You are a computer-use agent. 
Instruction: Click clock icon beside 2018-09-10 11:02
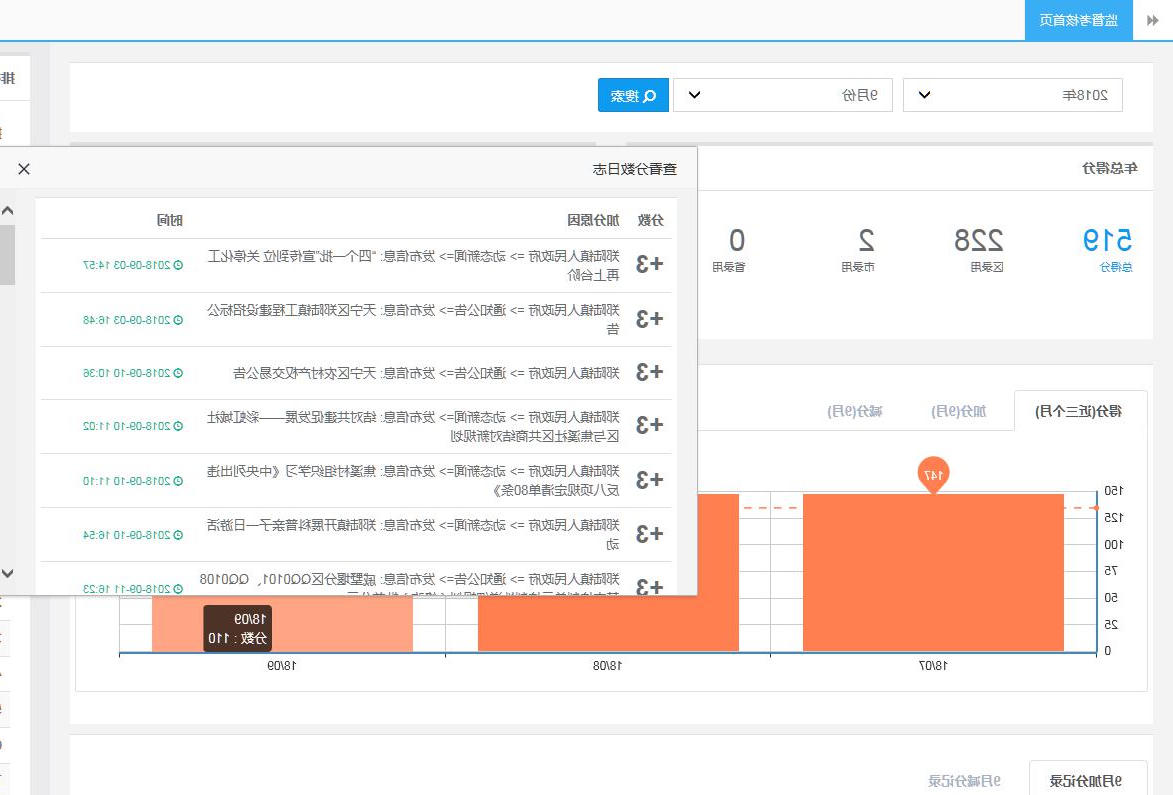tap(178, 426)
